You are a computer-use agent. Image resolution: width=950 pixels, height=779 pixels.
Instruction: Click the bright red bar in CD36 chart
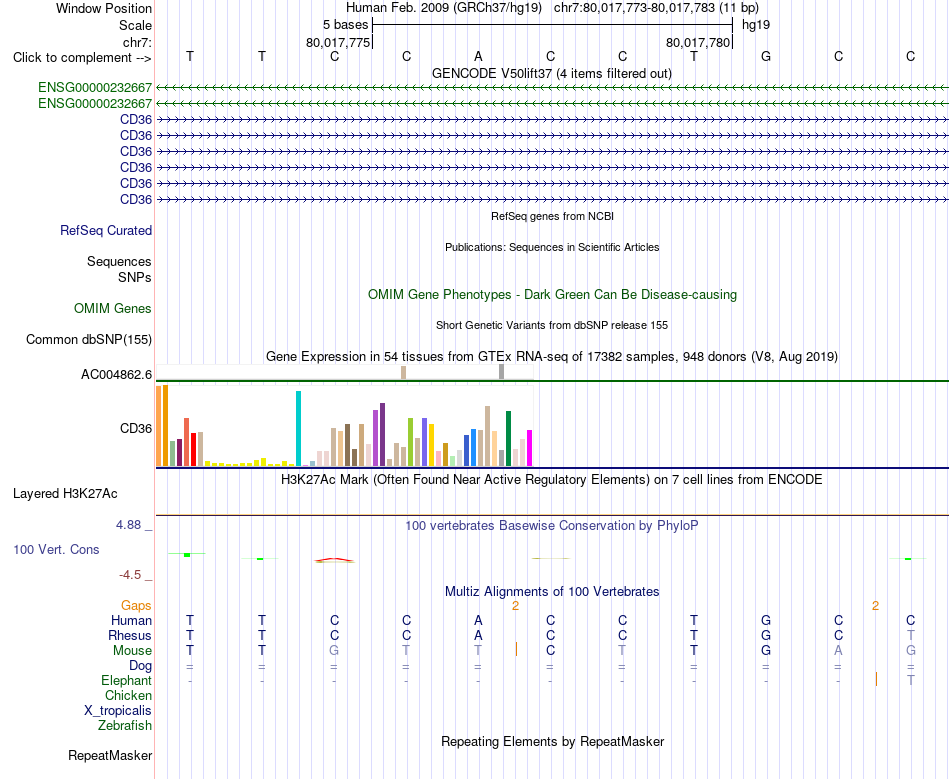click(x=193, y=449)
